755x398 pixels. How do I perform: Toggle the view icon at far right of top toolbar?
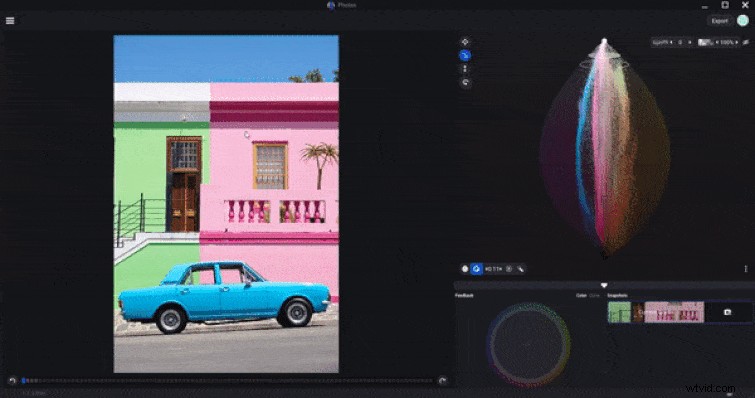(746, 42)
